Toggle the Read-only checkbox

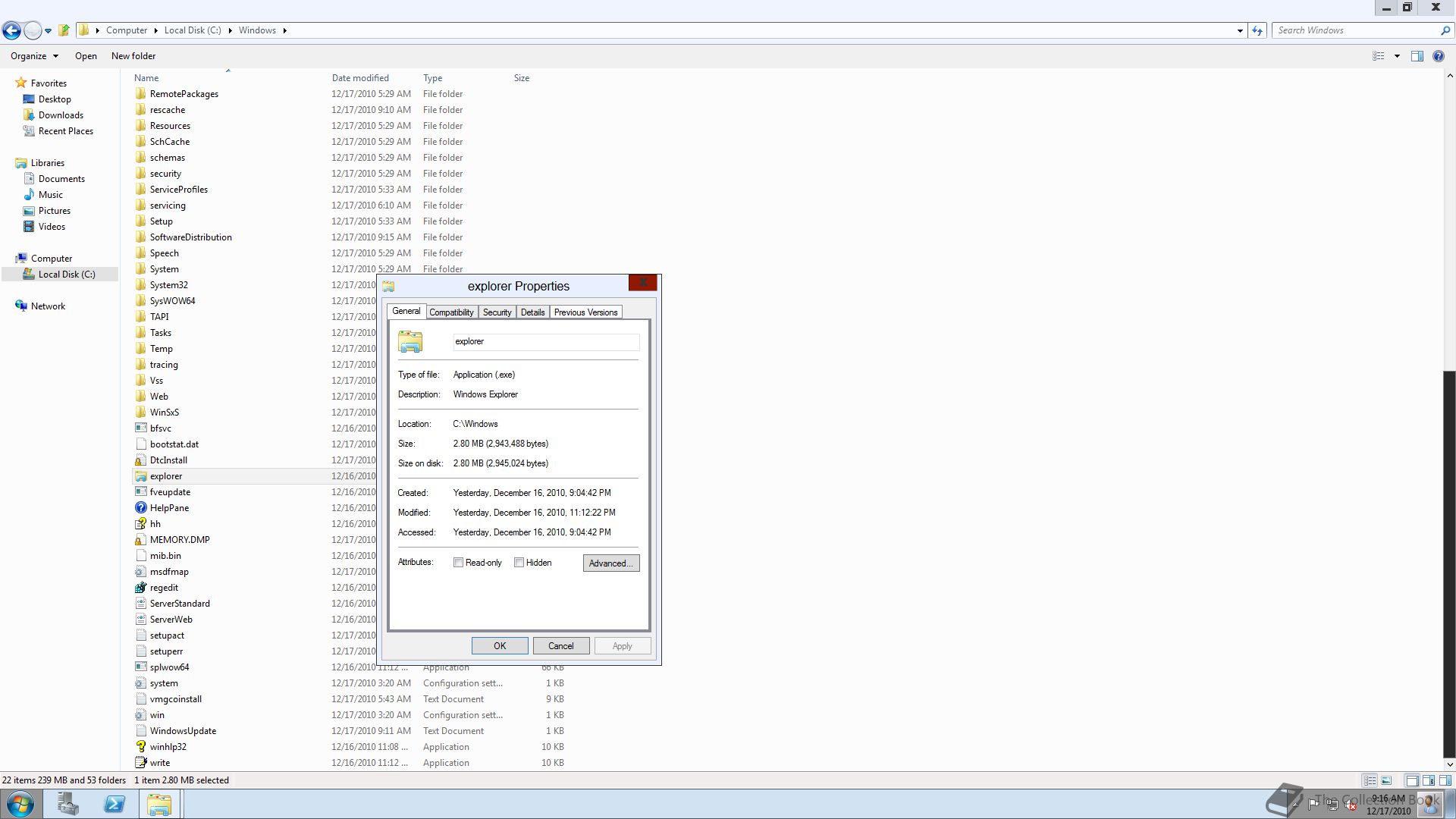point(458,563)
